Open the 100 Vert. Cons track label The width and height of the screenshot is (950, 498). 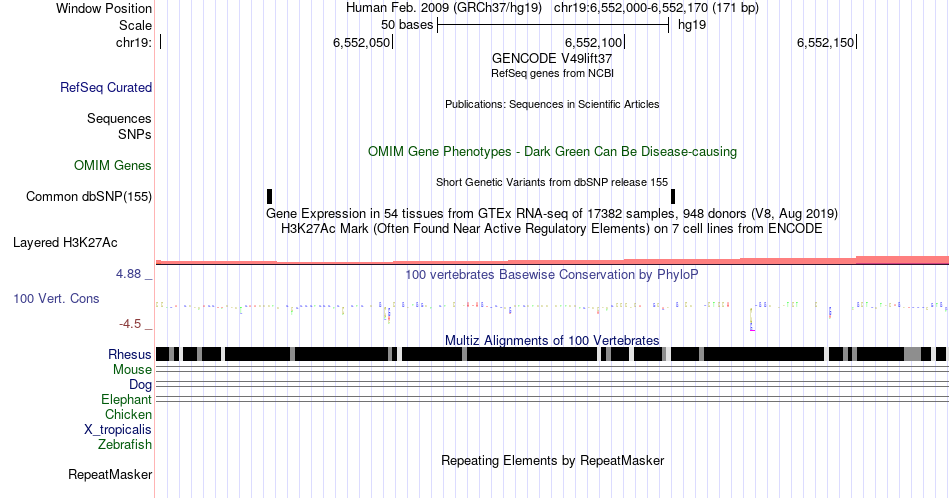point(56,298)
